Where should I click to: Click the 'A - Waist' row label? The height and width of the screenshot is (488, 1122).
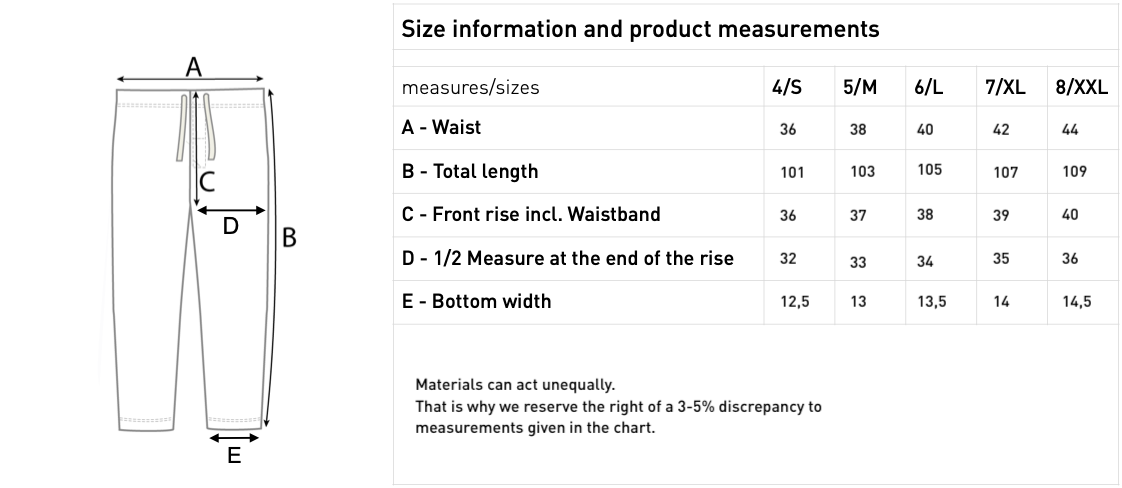tap(441, 128)
